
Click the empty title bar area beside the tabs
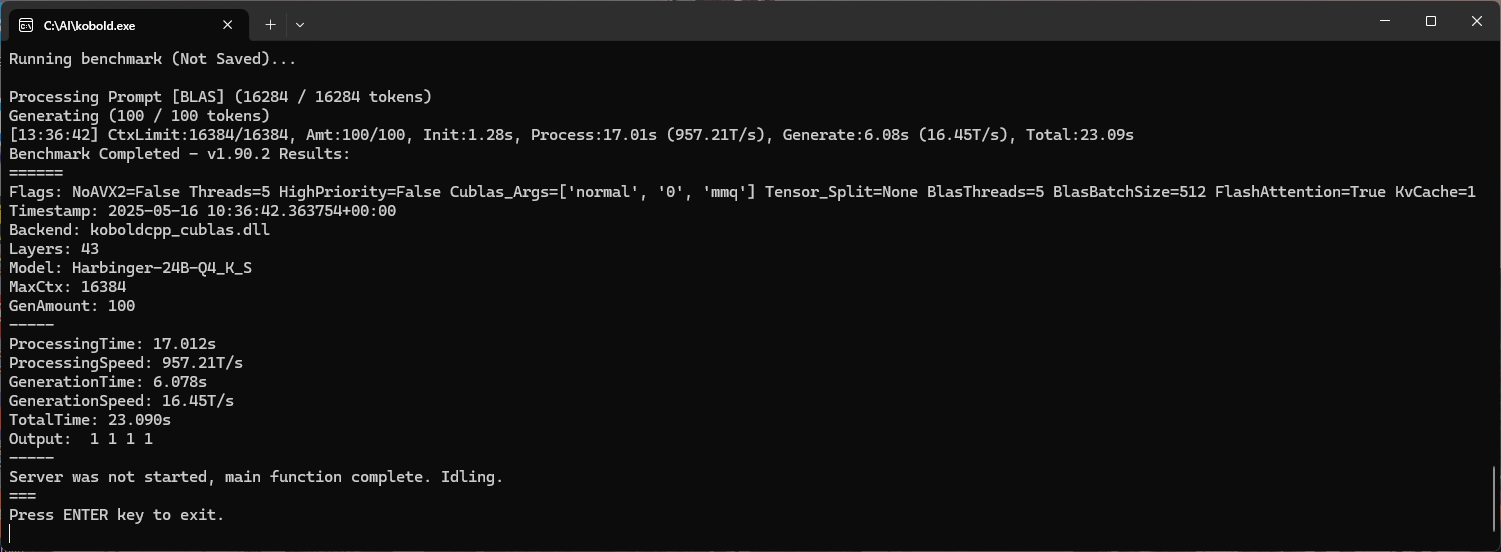click(830, 22)
